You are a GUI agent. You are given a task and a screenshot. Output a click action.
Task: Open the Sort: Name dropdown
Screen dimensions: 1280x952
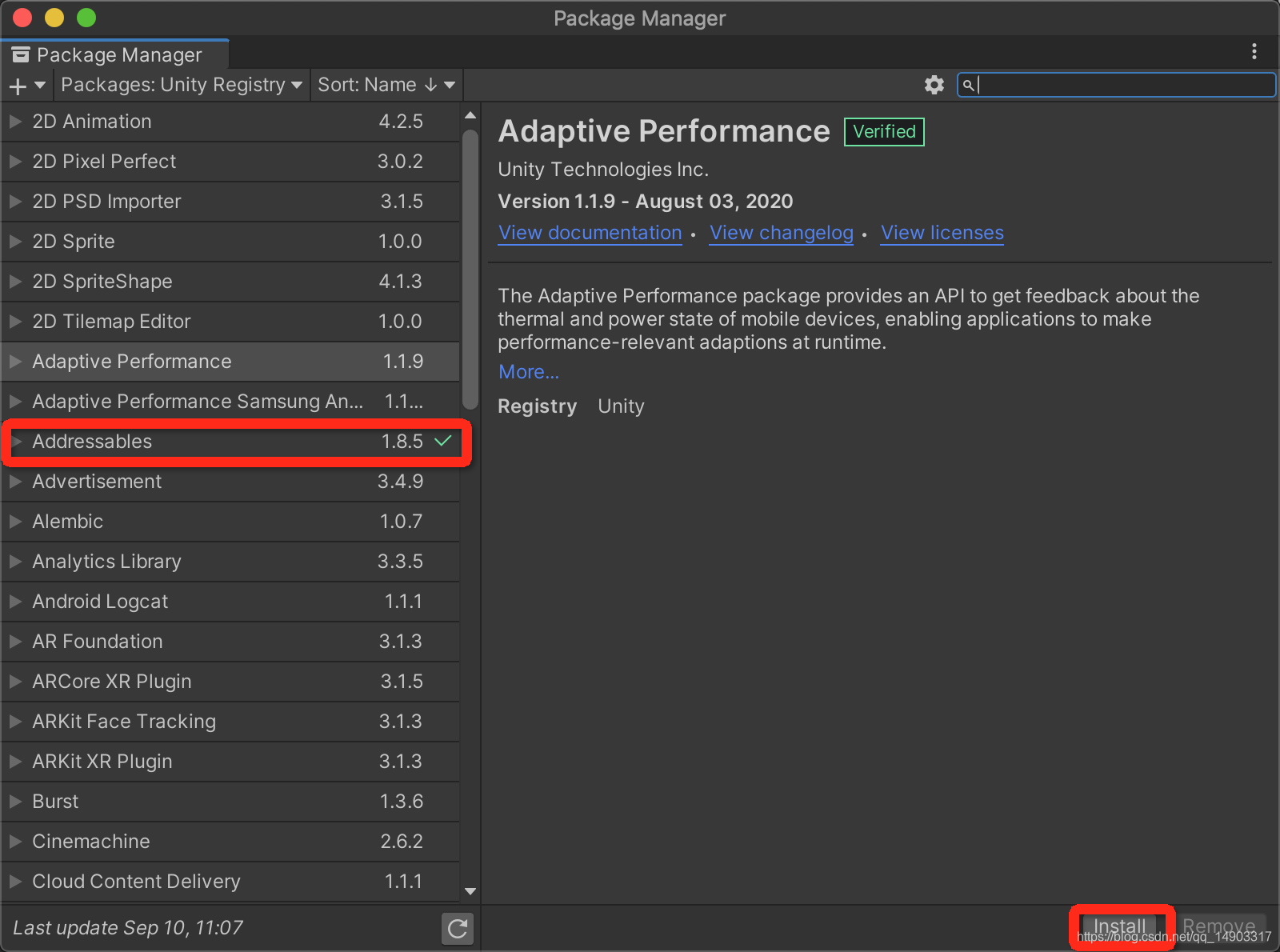point(386,85)
